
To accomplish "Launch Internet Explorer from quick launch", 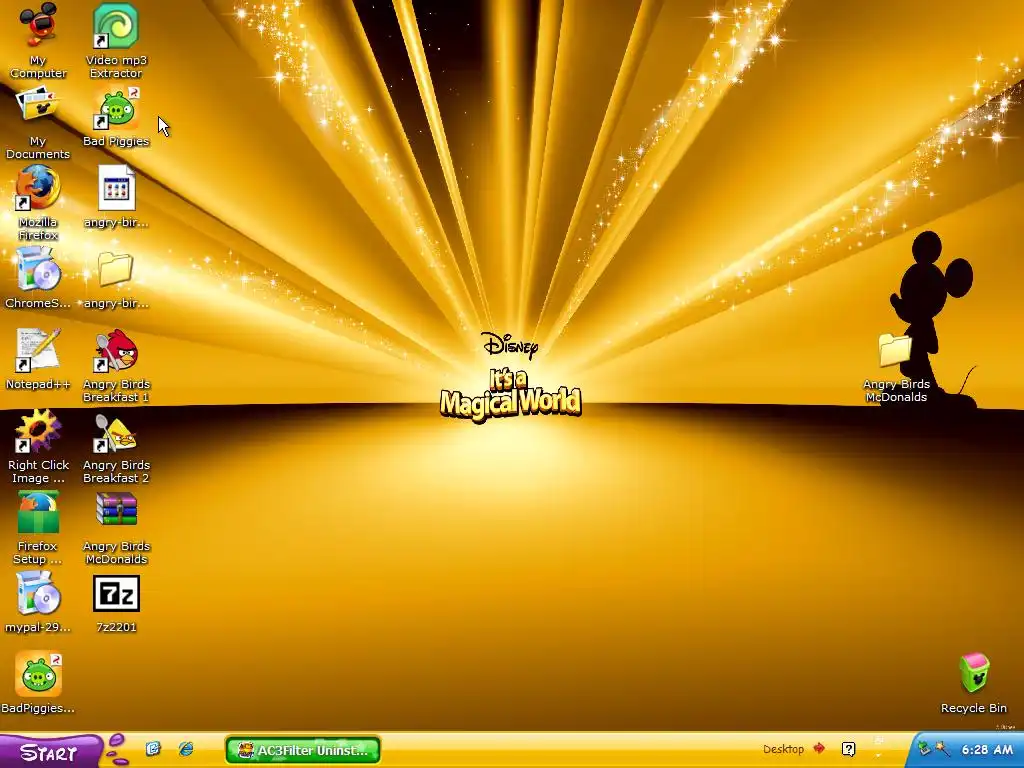I will pos(185,748).
